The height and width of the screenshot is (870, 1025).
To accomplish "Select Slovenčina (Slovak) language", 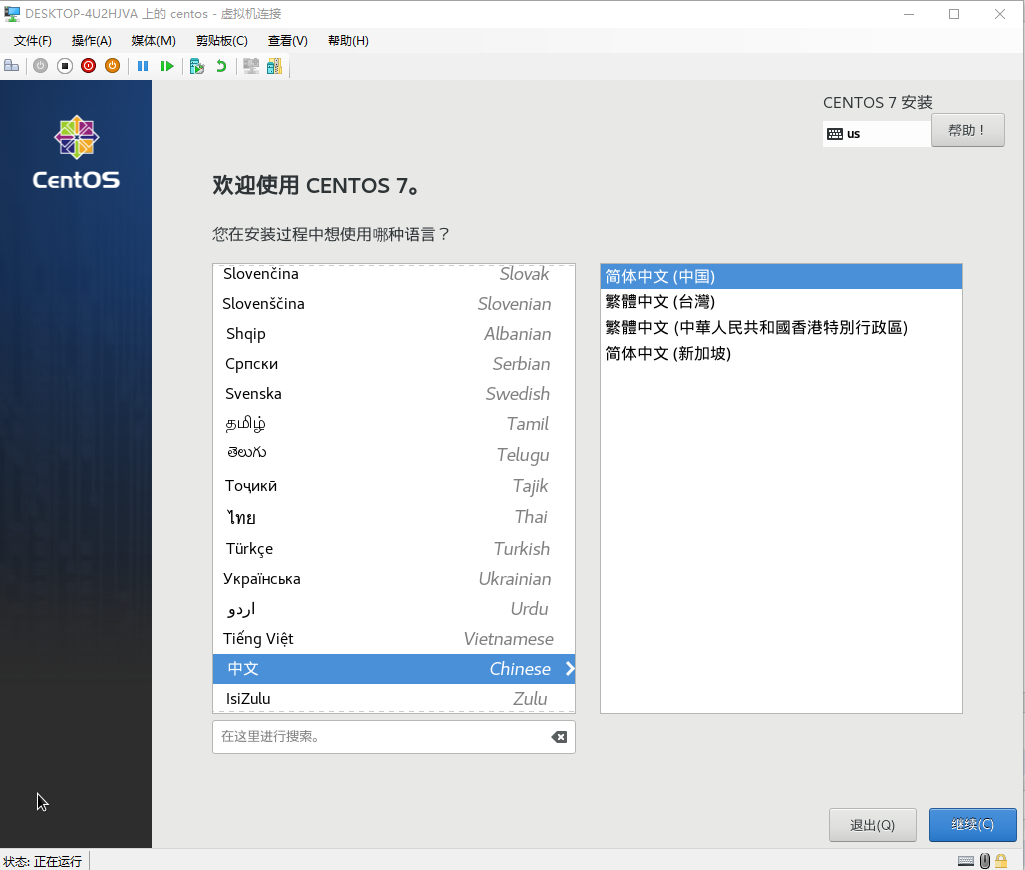I will pyautogui.click(x=394, y=274).
